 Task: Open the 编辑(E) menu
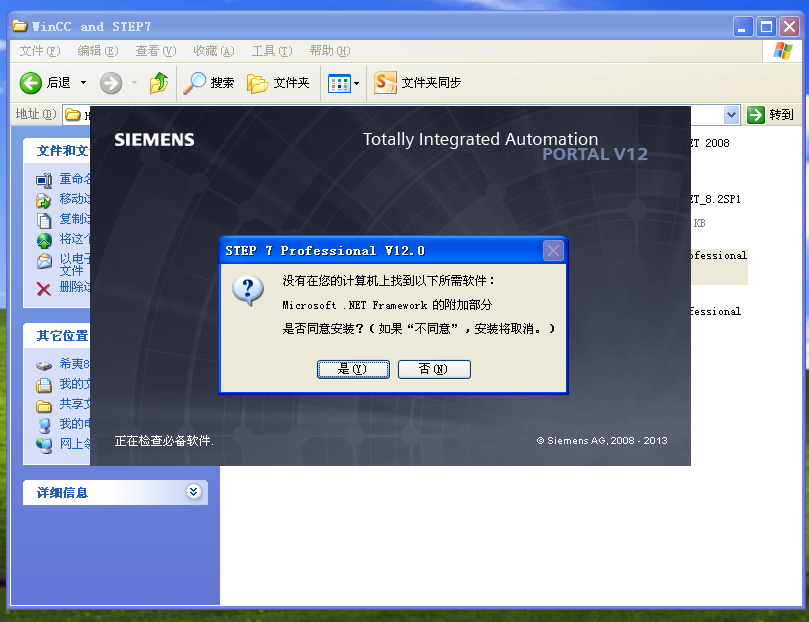coord(98,51)
